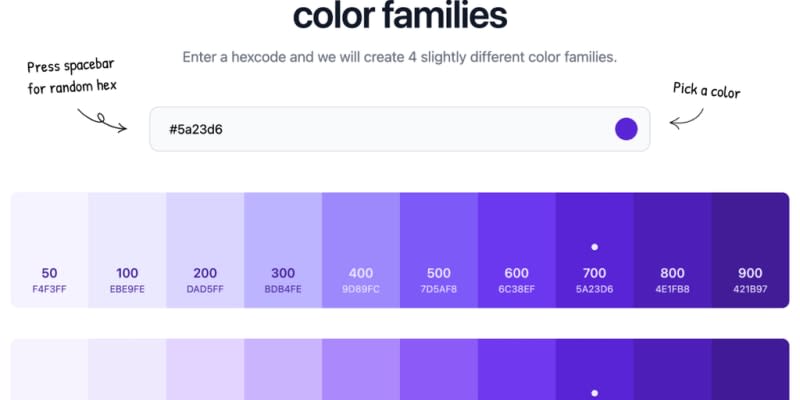
Task: Click the curved arrow beside Pick a color
Action: [x=686, y=119]
